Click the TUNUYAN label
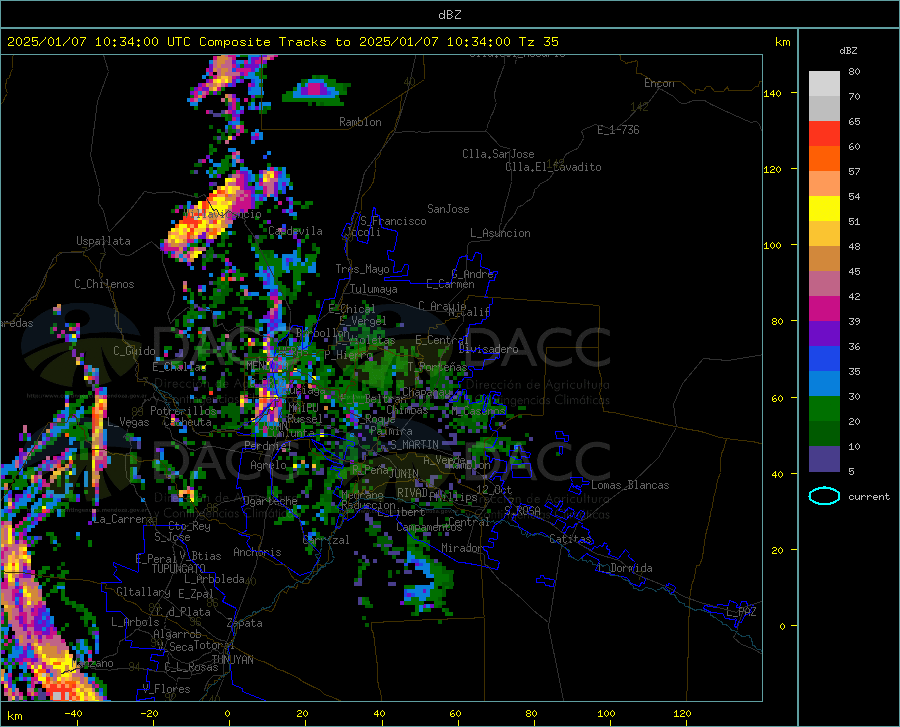The height and width of the screenshot is (727, 900). coord(232,660)
